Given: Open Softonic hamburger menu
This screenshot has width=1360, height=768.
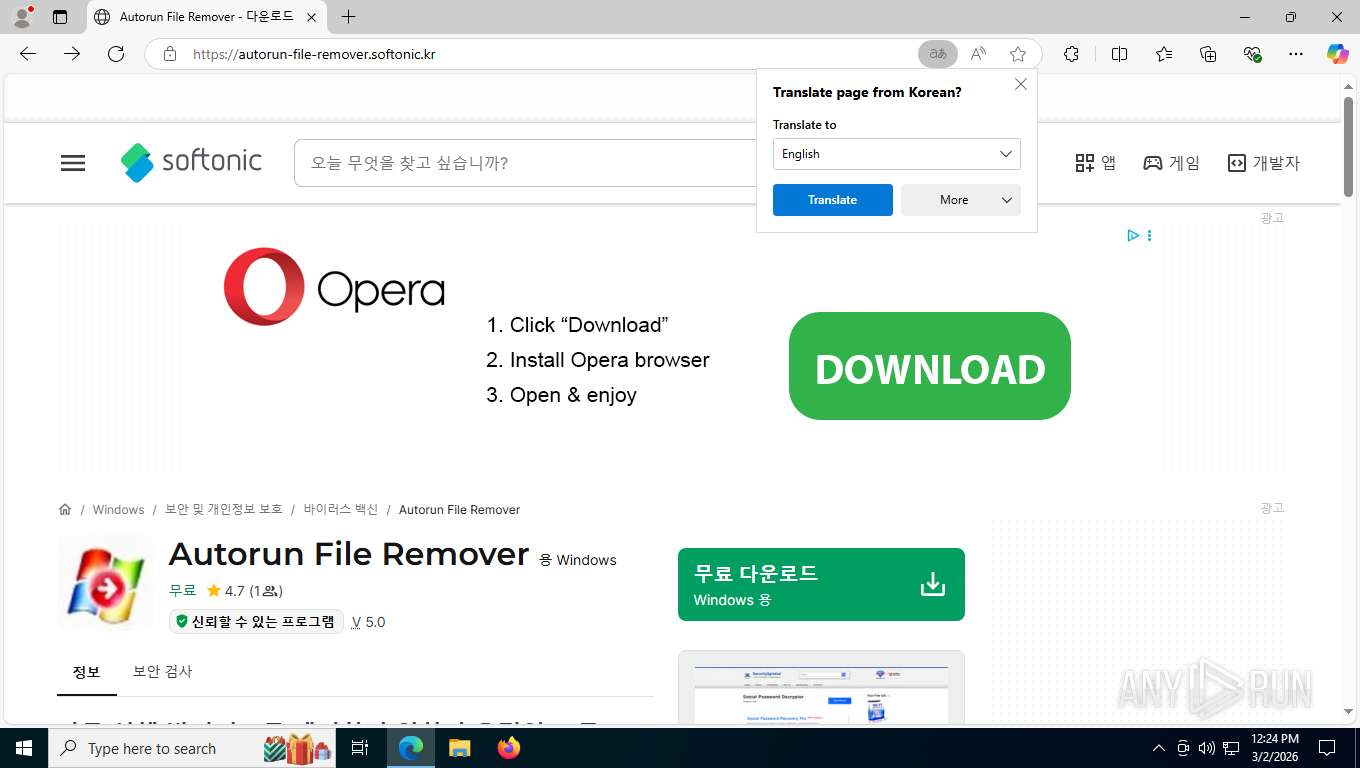Looking at the screenshot, I should [x=73, y=163].
